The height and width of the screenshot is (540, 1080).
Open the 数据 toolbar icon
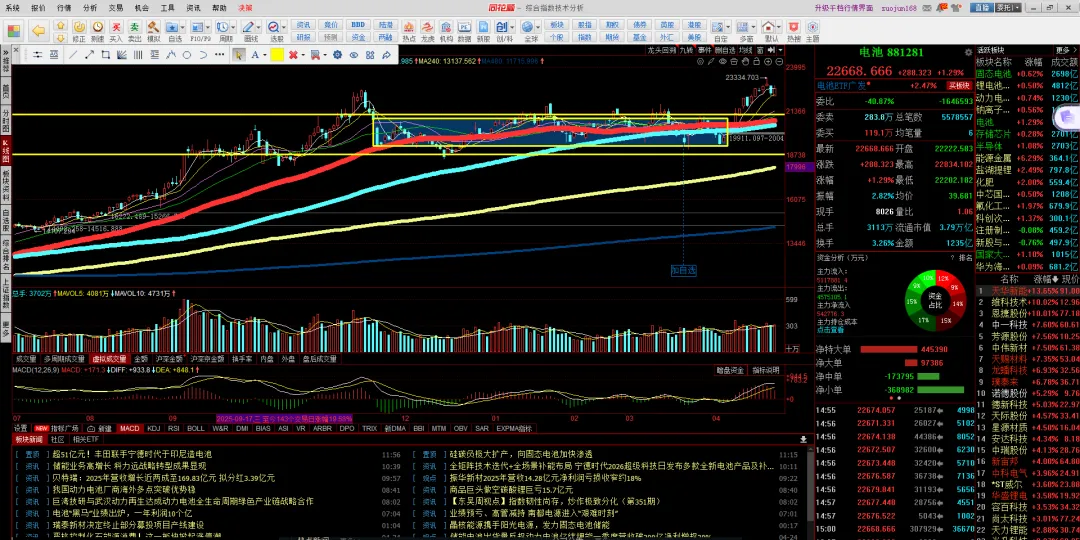[464, 26]
